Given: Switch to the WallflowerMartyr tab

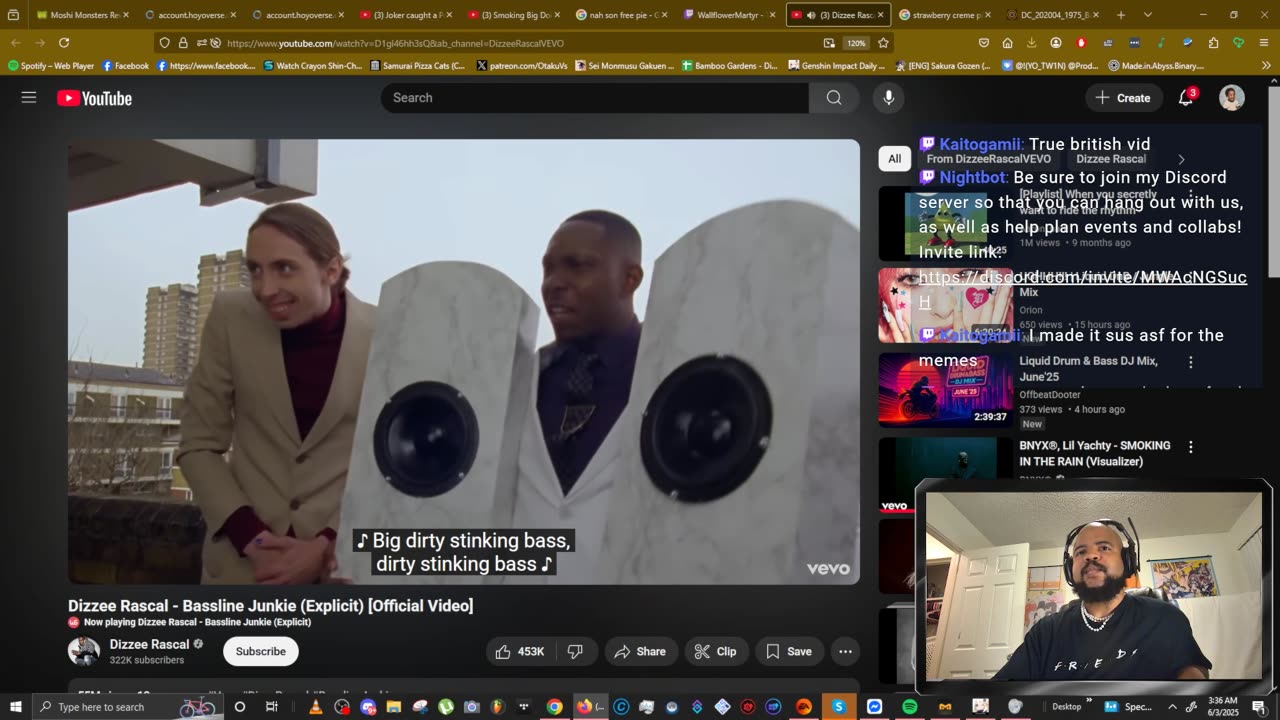Looking at the screenshot, I should 730,15.
